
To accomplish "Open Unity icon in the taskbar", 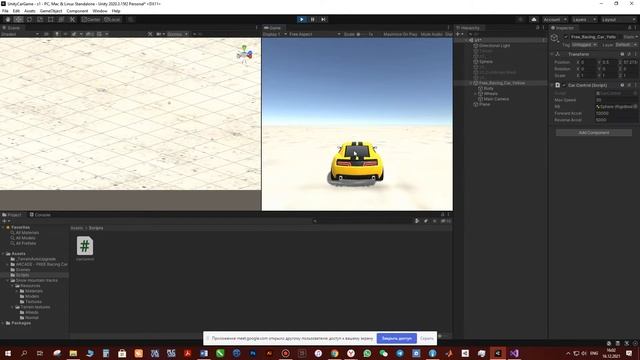I will tap(498, 353).
